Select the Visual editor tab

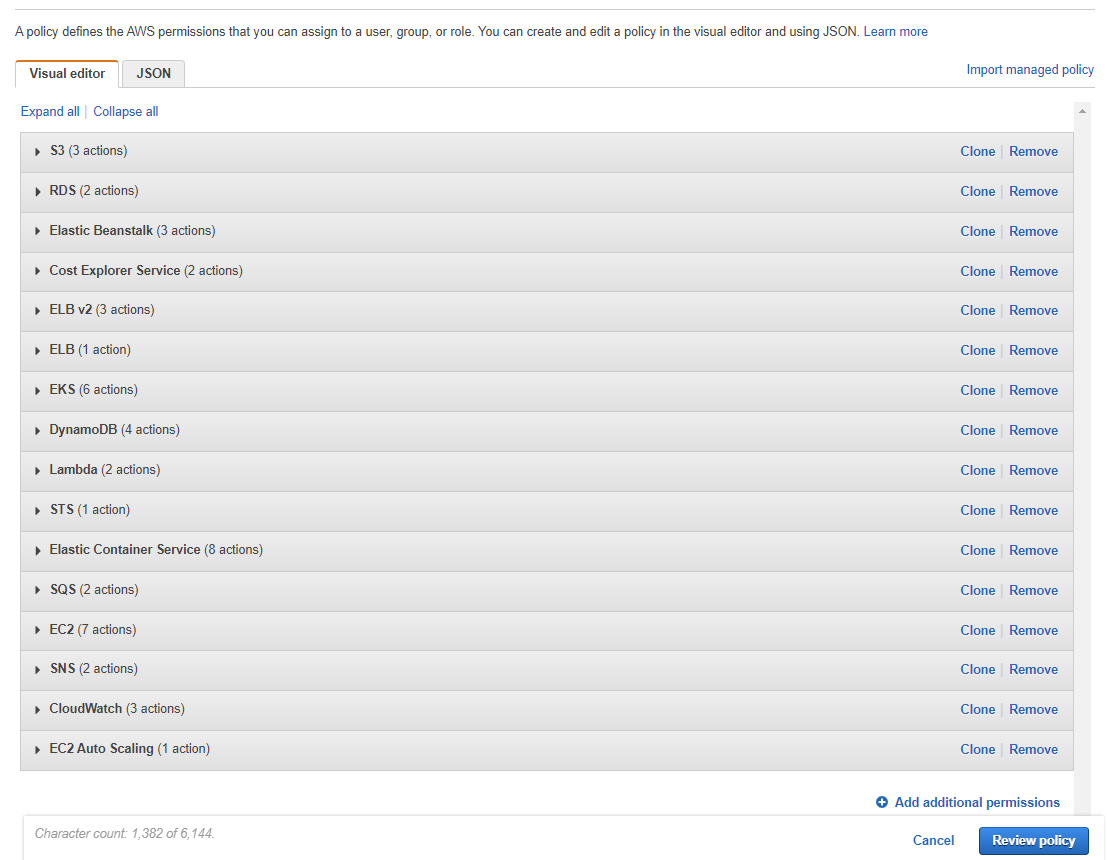67,73
